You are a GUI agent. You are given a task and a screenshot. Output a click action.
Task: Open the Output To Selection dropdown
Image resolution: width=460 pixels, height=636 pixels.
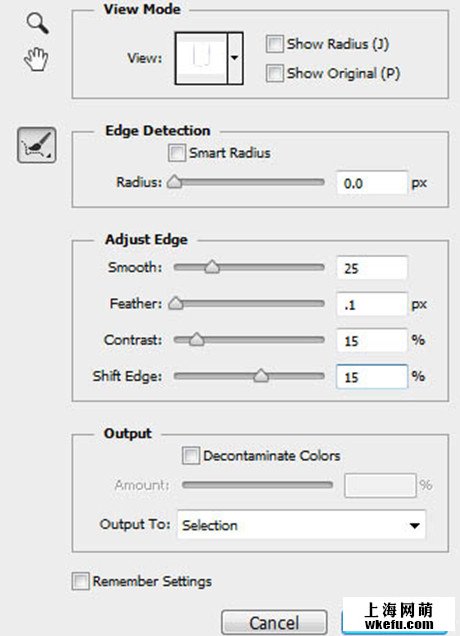[301, 525]
